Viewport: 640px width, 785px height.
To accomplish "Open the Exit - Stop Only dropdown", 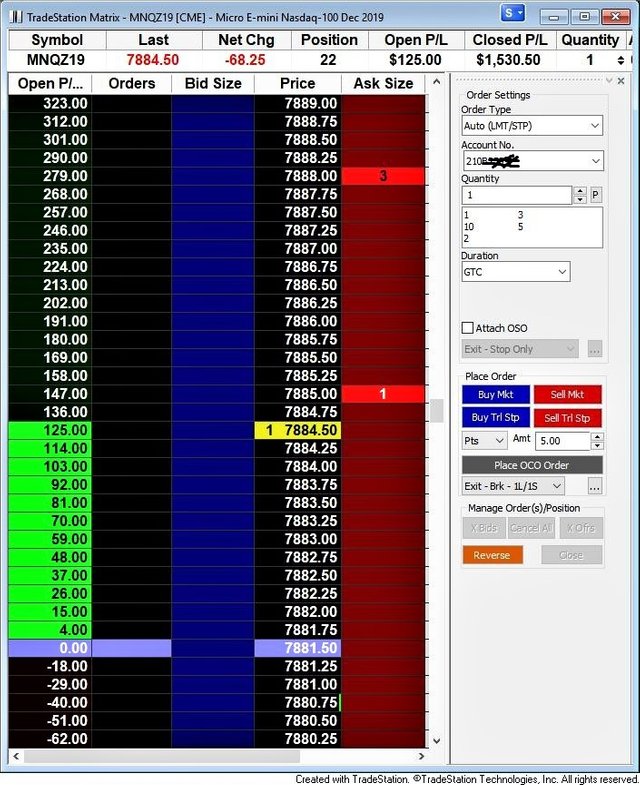I will coord(520,349).
